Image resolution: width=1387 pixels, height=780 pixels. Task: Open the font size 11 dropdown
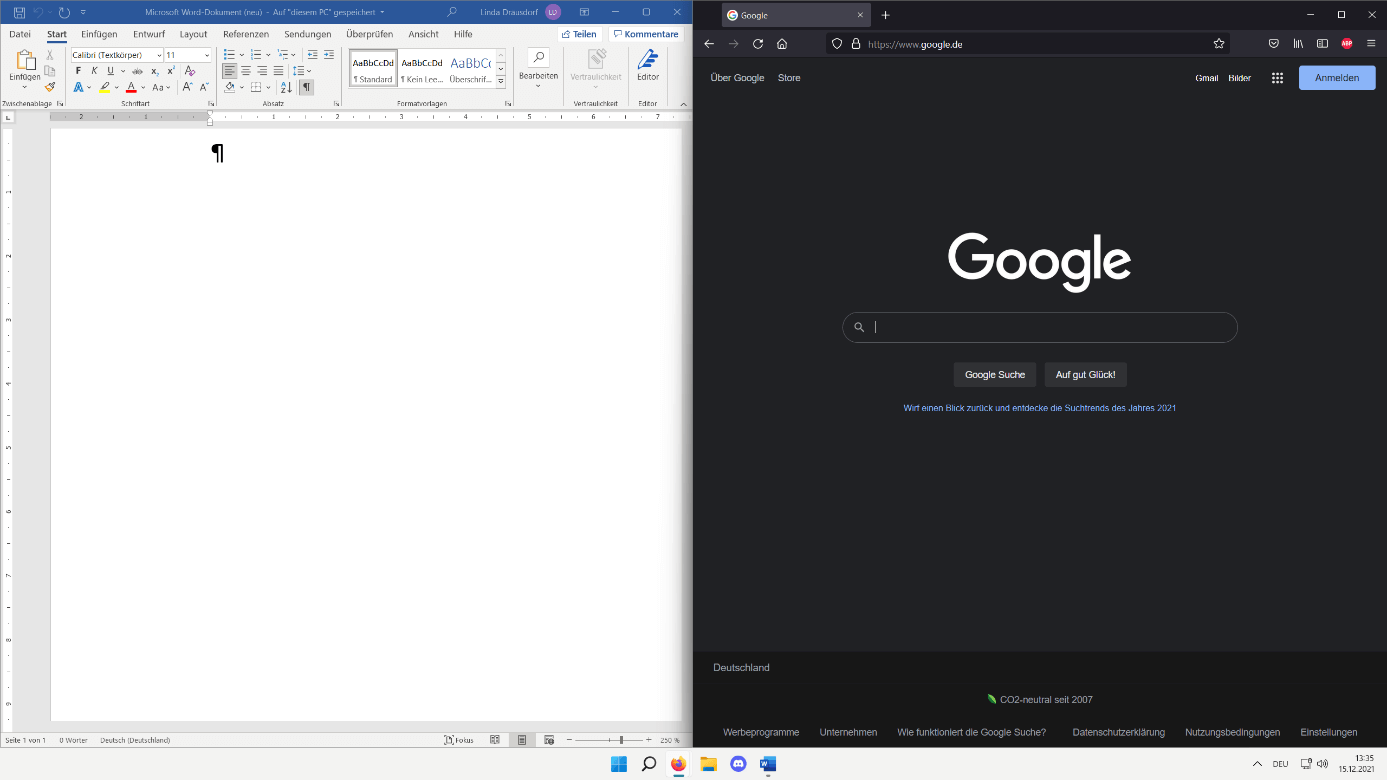point(207,55)
